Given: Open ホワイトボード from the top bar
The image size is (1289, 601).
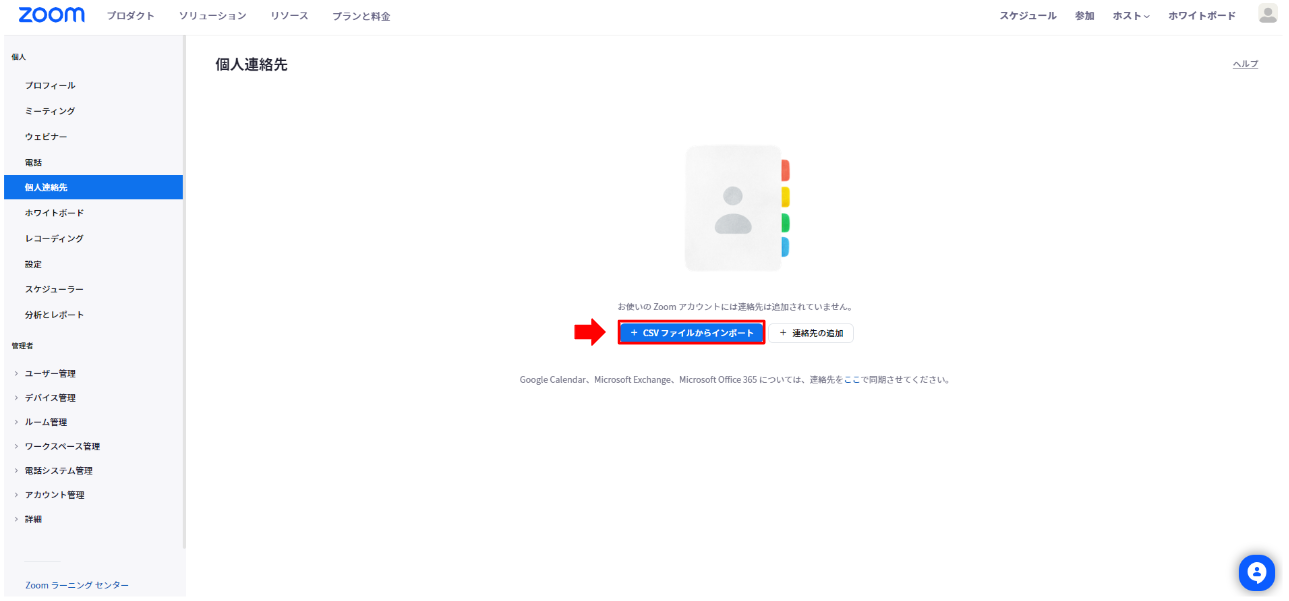Looking at the screenshot, I should 1202,16.
